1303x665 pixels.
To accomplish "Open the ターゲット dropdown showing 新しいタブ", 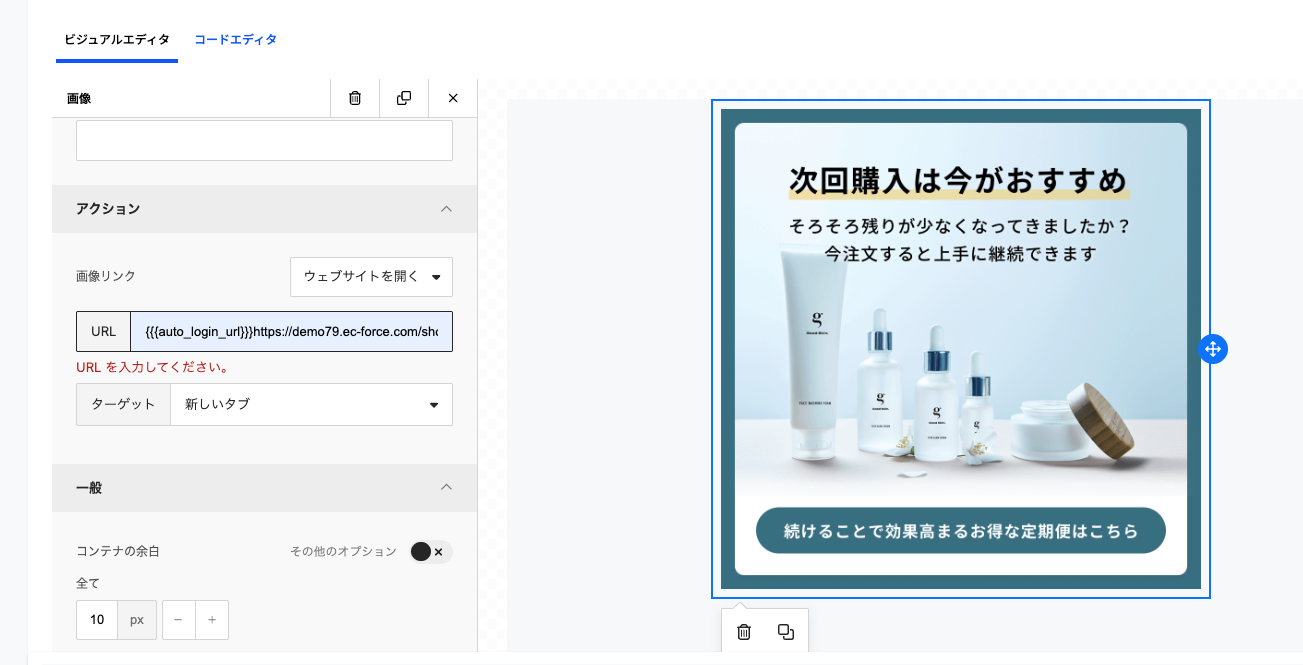I will (x=311, y=405).
